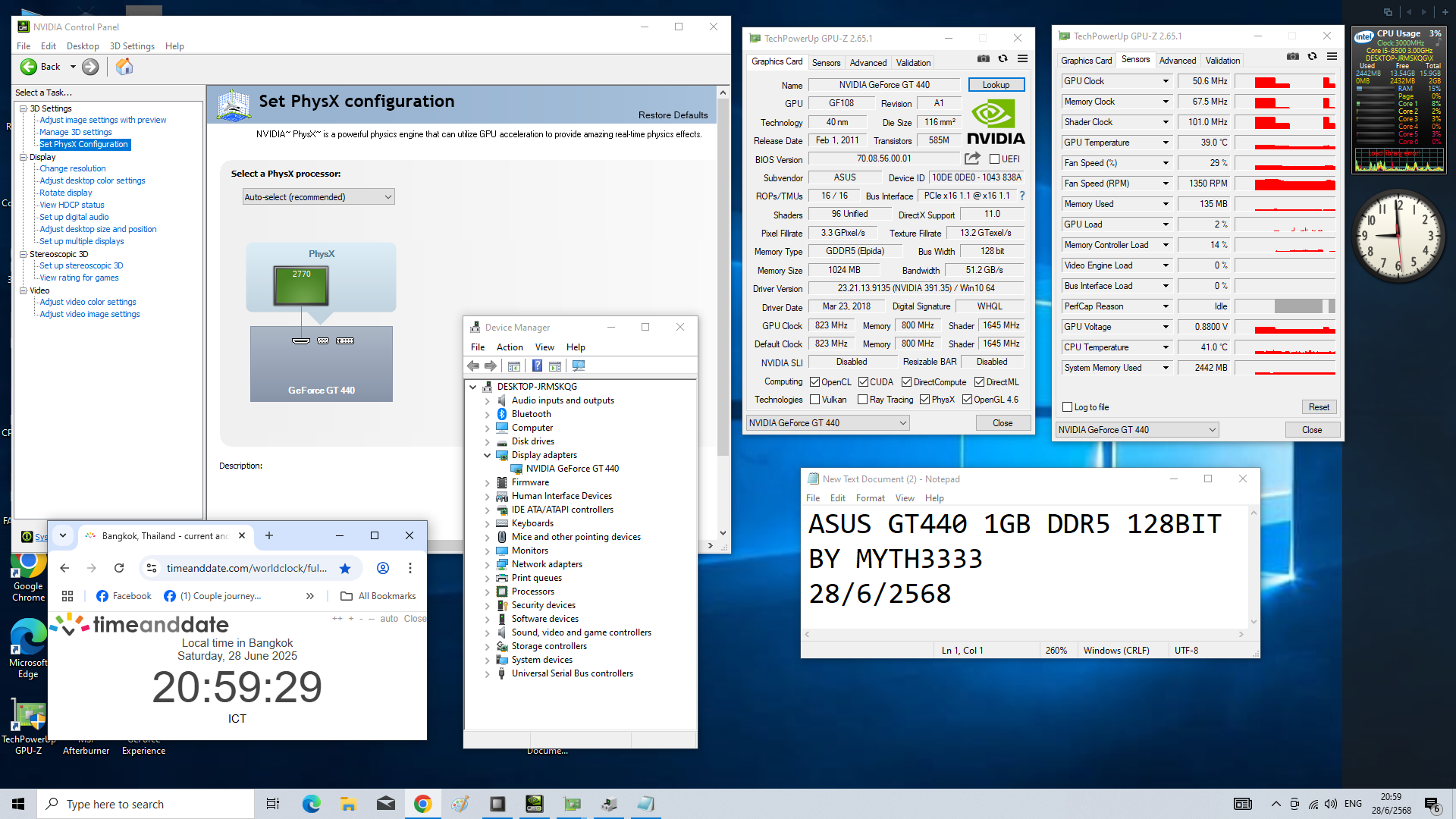The image size is (1456, 819).
Task: Toggle the OpenCL checkbox
Action: pyautogui.click(x=814, y=382)
